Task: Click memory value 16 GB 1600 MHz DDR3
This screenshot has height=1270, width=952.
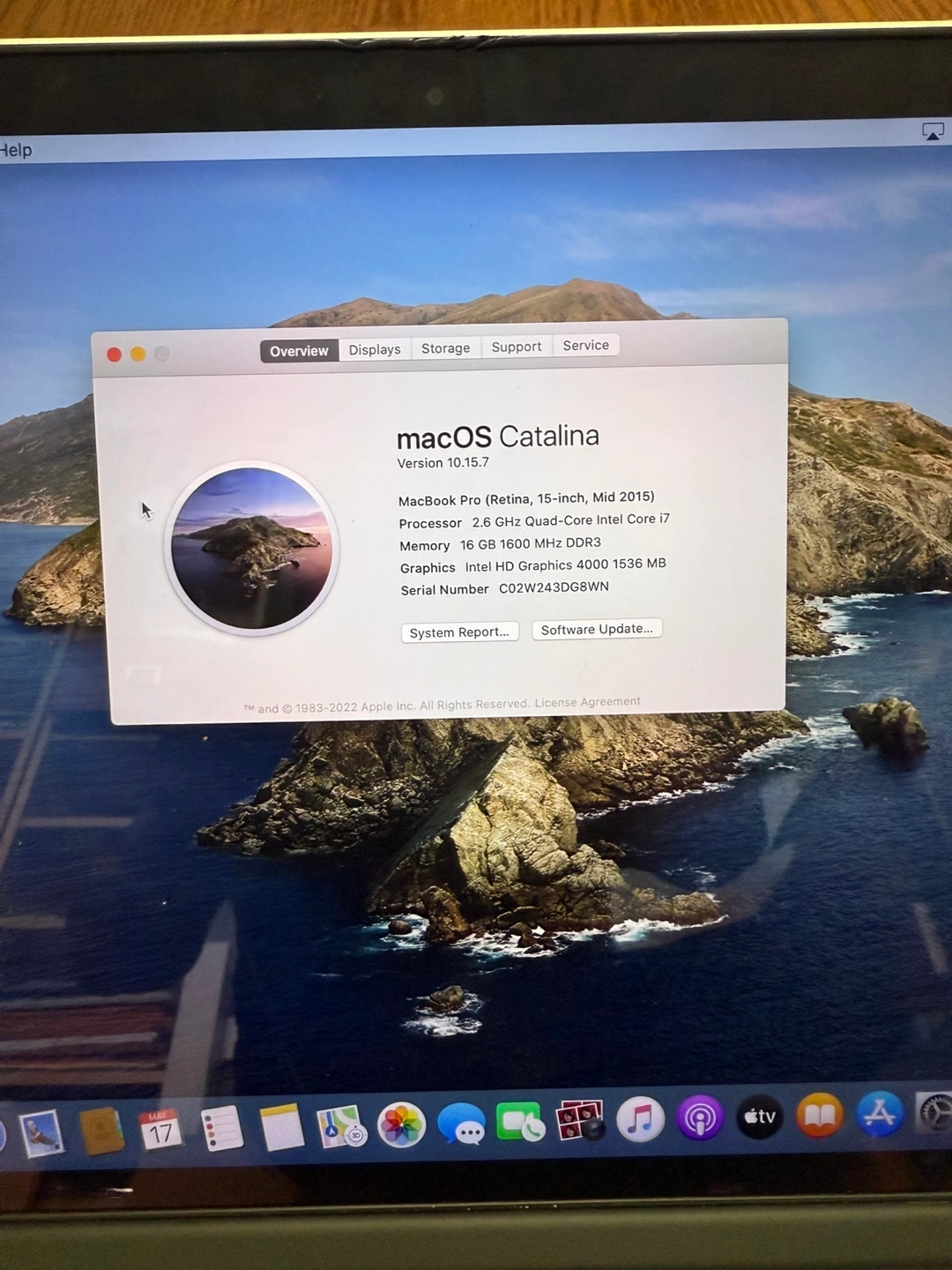Action: pos(531,543)
